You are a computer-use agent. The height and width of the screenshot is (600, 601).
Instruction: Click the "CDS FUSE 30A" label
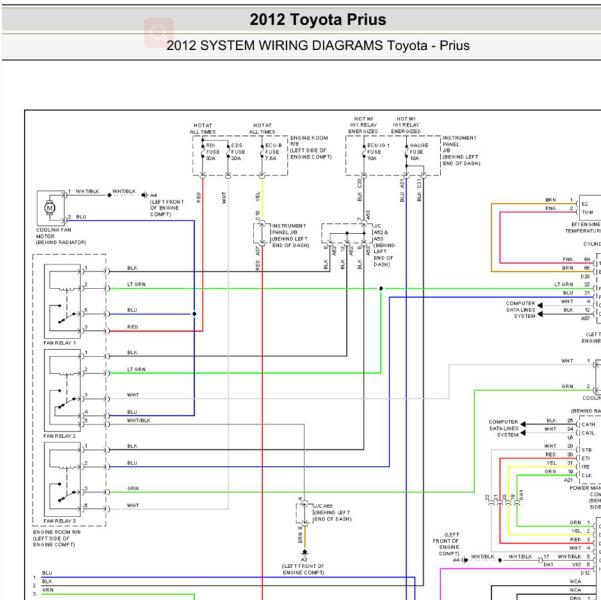click(x=236, y=152)
